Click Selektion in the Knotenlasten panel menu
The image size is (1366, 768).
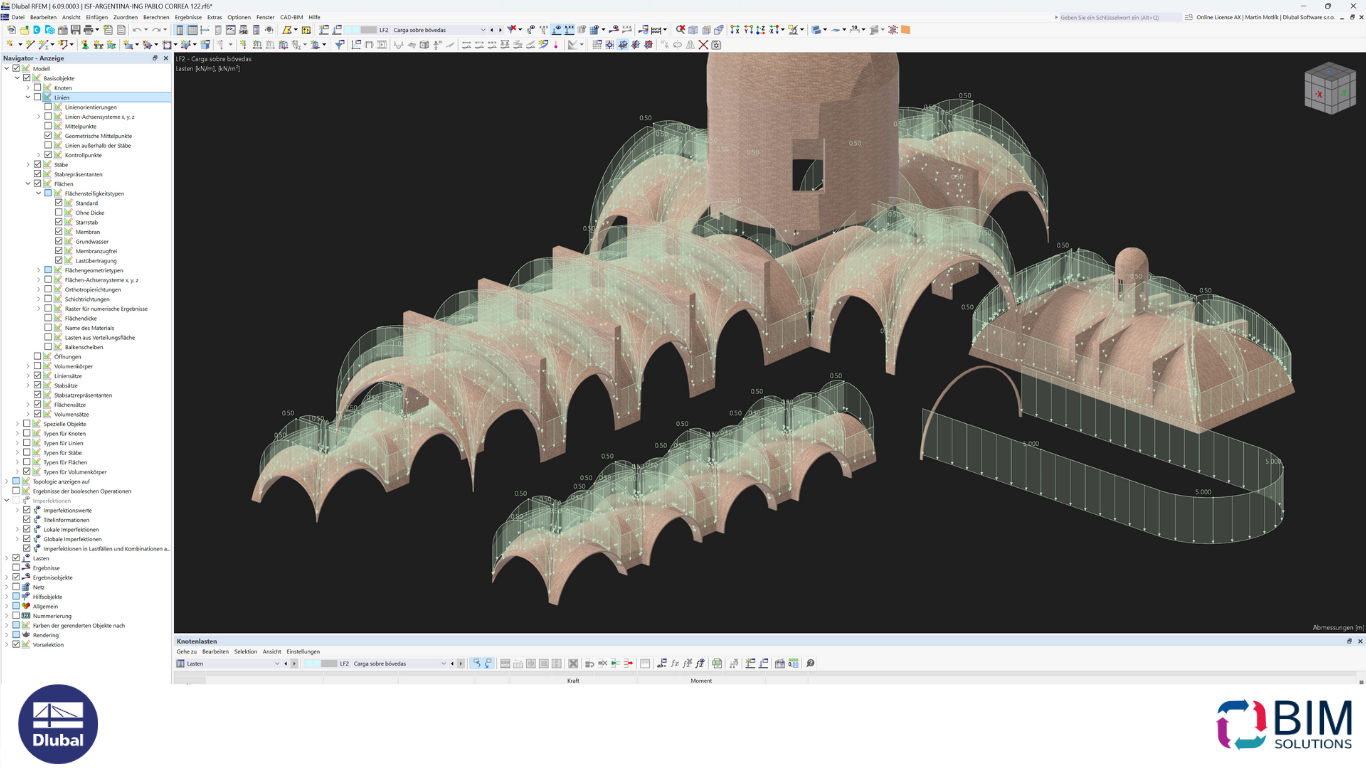tap(246, 651)
